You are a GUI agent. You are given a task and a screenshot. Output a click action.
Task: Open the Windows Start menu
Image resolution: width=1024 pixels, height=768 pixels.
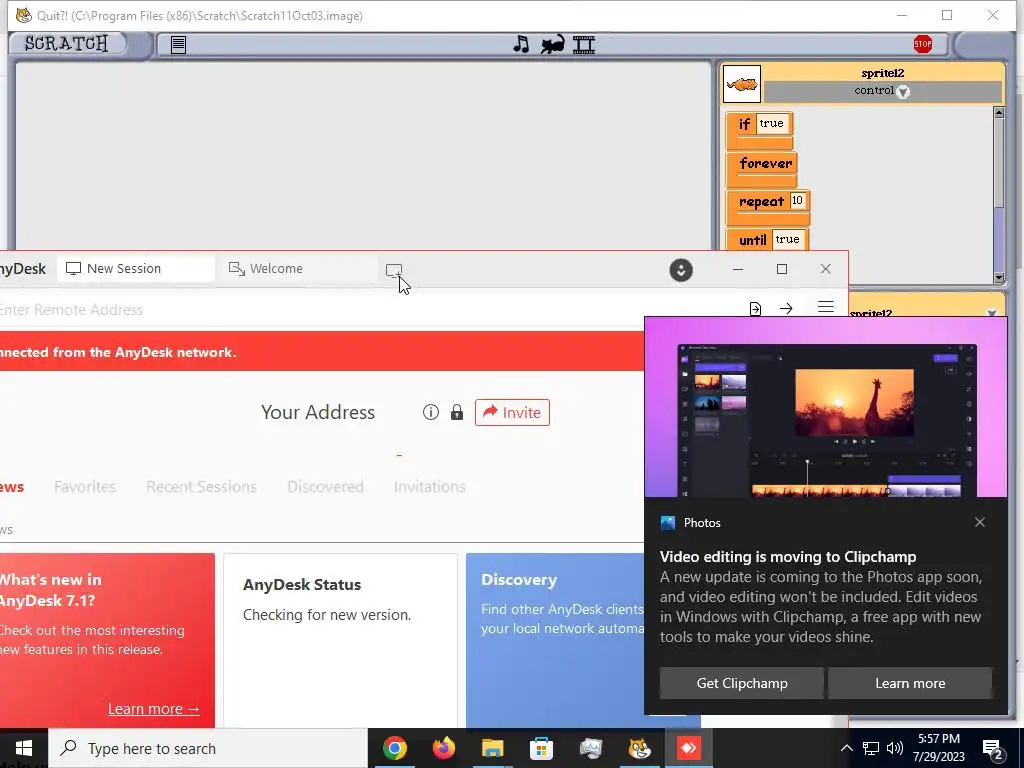pyautogui.click(x=24, y=748)
